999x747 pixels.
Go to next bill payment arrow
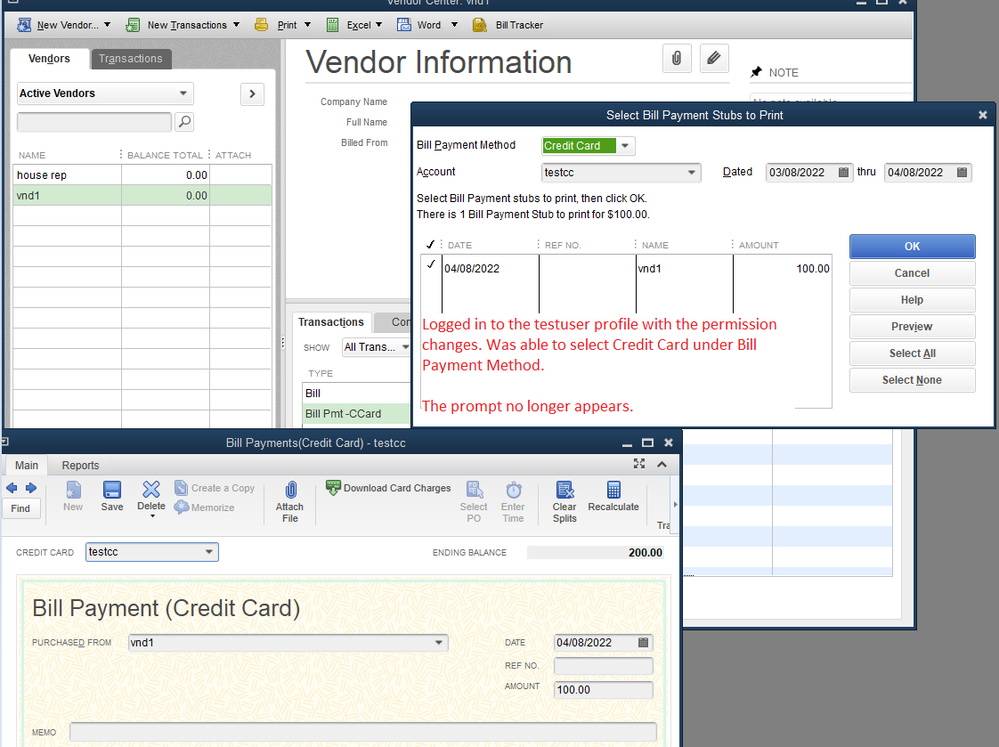click(31, 488)
